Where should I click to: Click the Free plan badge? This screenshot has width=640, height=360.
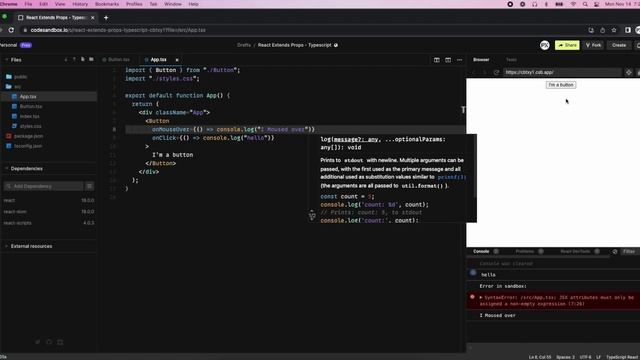(x=26, y=45)
